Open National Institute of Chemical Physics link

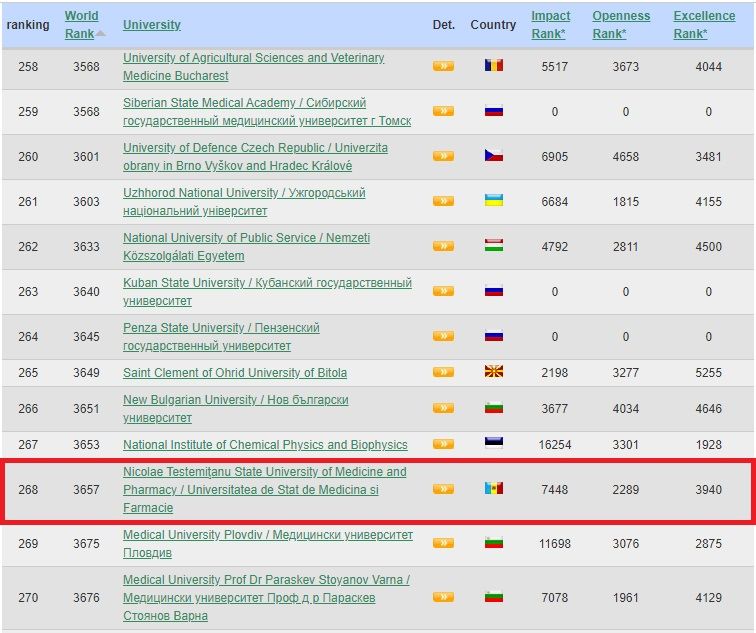pos(265,445)
